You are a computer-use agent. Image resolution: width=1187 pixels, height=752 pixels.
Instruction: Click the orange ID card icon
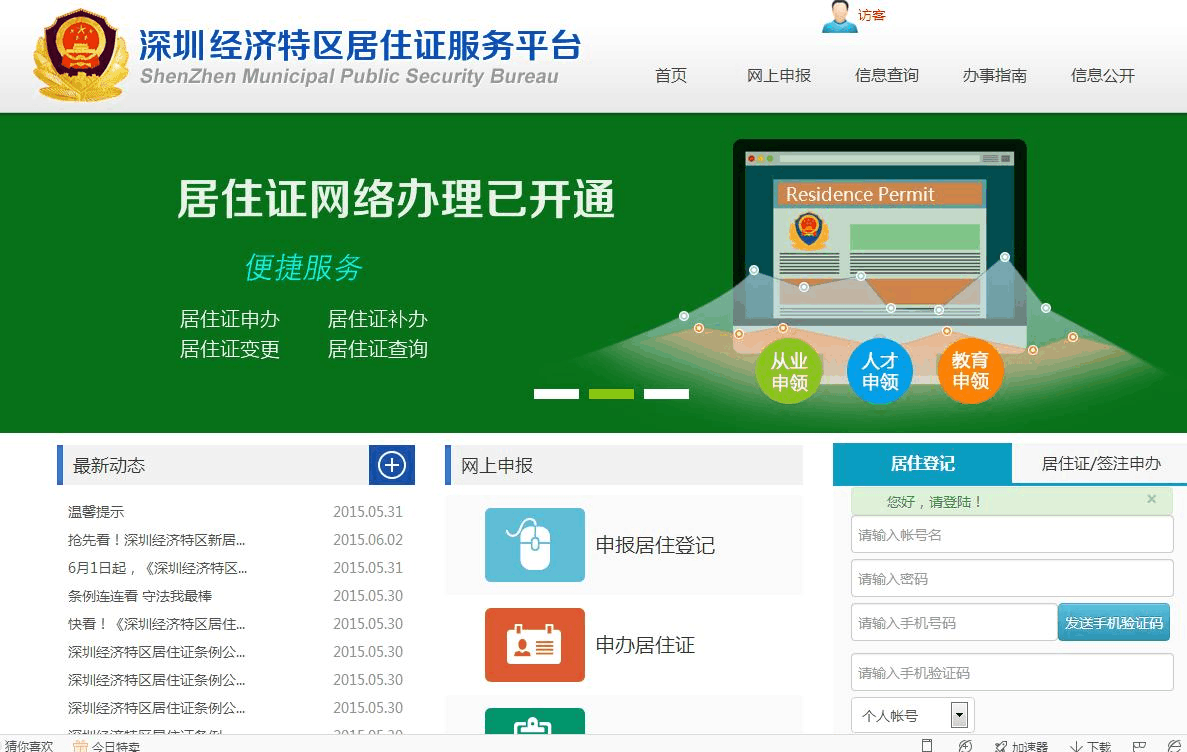click(x=535, y=645)
